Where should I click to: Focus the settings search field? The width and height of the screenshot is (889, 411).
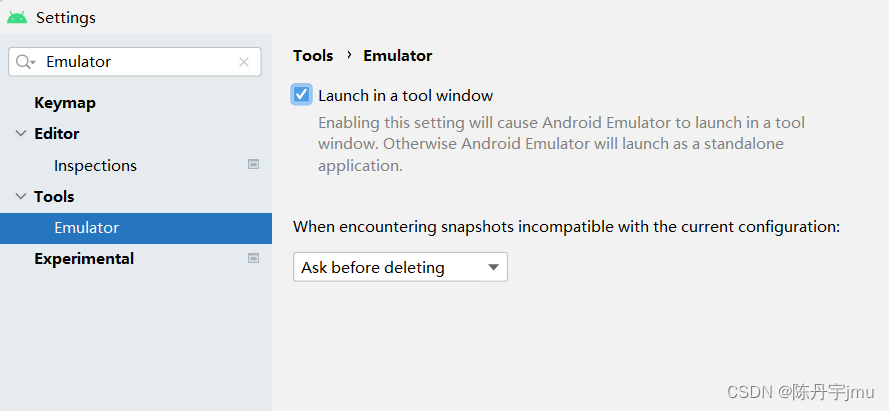click(140, 62)
